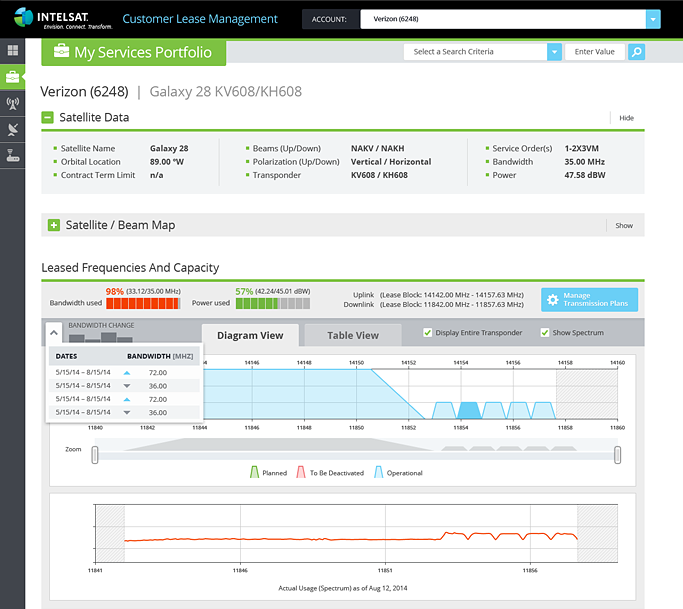Image resolution: width=683 pixels, height=609 pixels.
Task: Click the 47.58 dBW power value
Action: pos(585,175)
